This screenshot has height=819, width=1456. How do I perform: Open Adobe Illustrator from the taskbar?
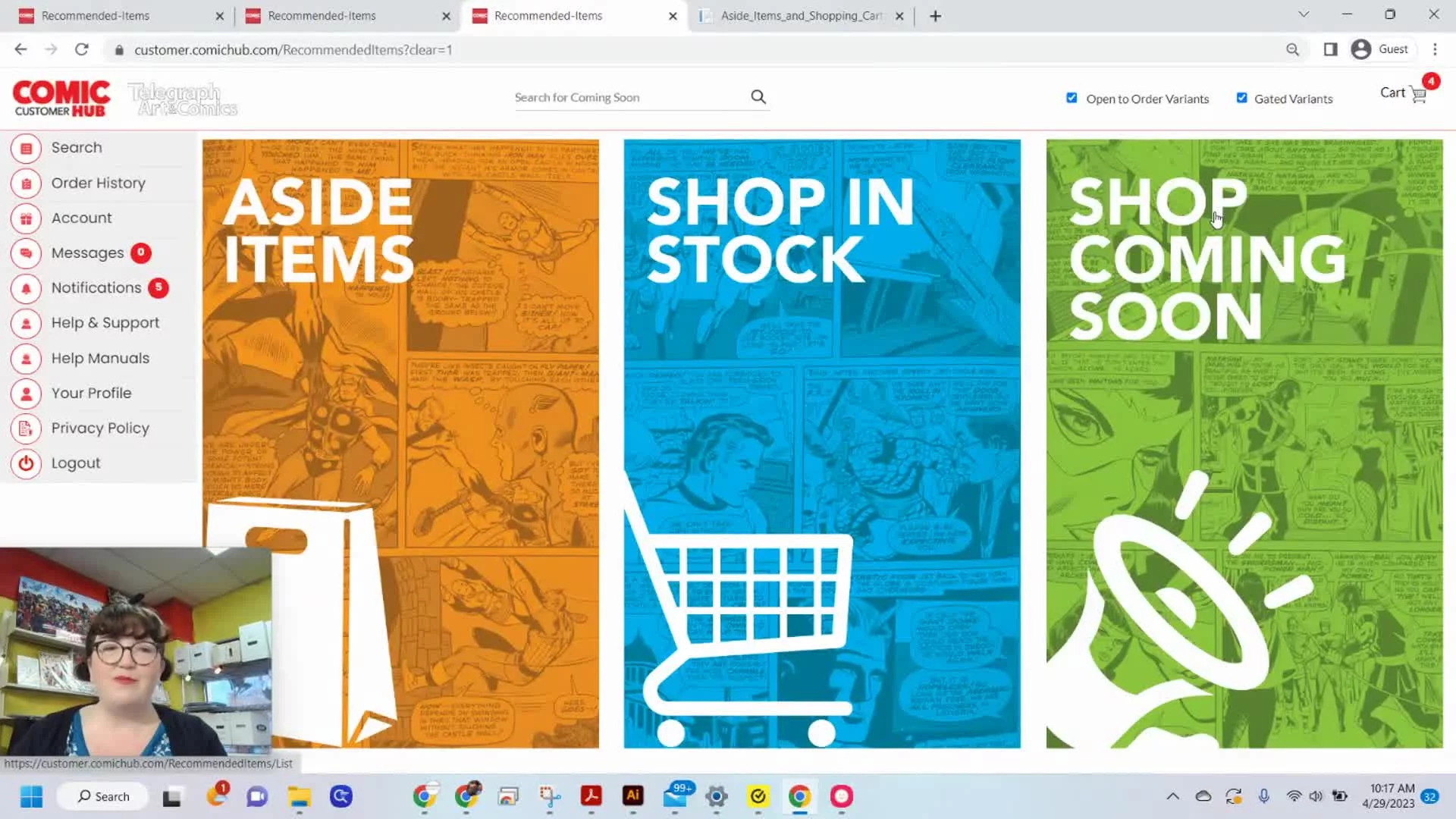coord(632,795)
